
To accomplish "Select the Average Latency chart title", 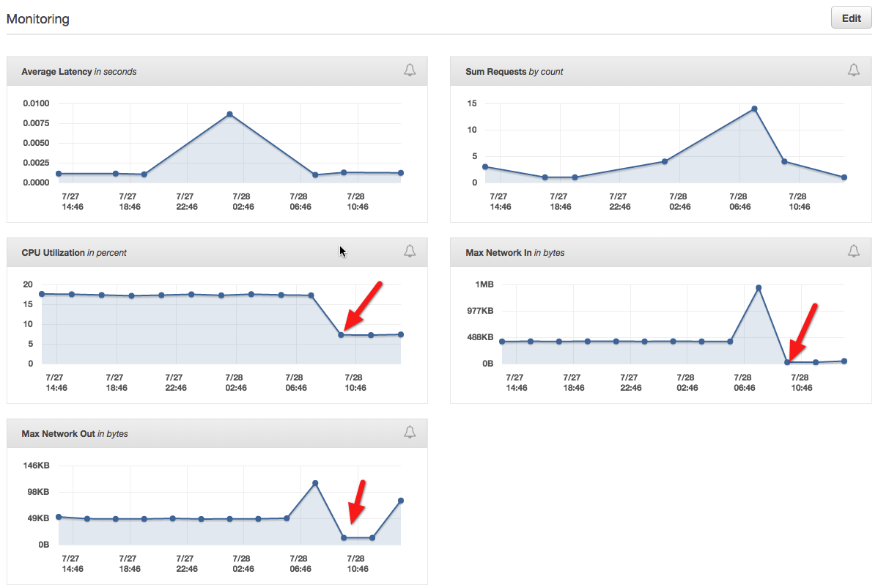I will click(79, 72).
